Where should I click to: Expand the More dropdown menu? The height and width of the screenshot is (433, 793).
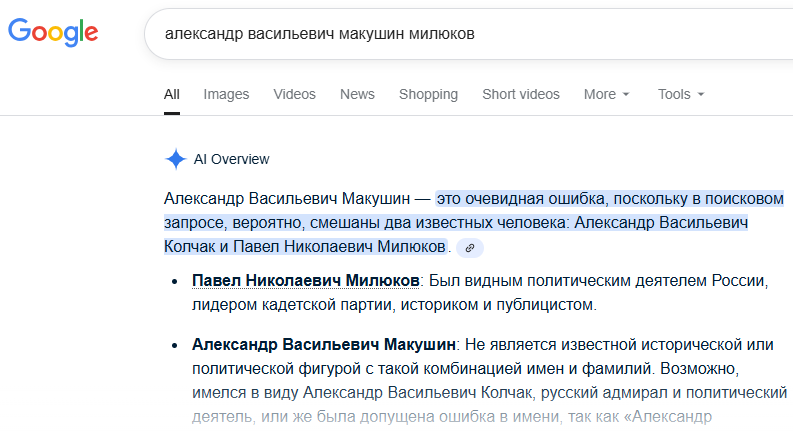606,94
